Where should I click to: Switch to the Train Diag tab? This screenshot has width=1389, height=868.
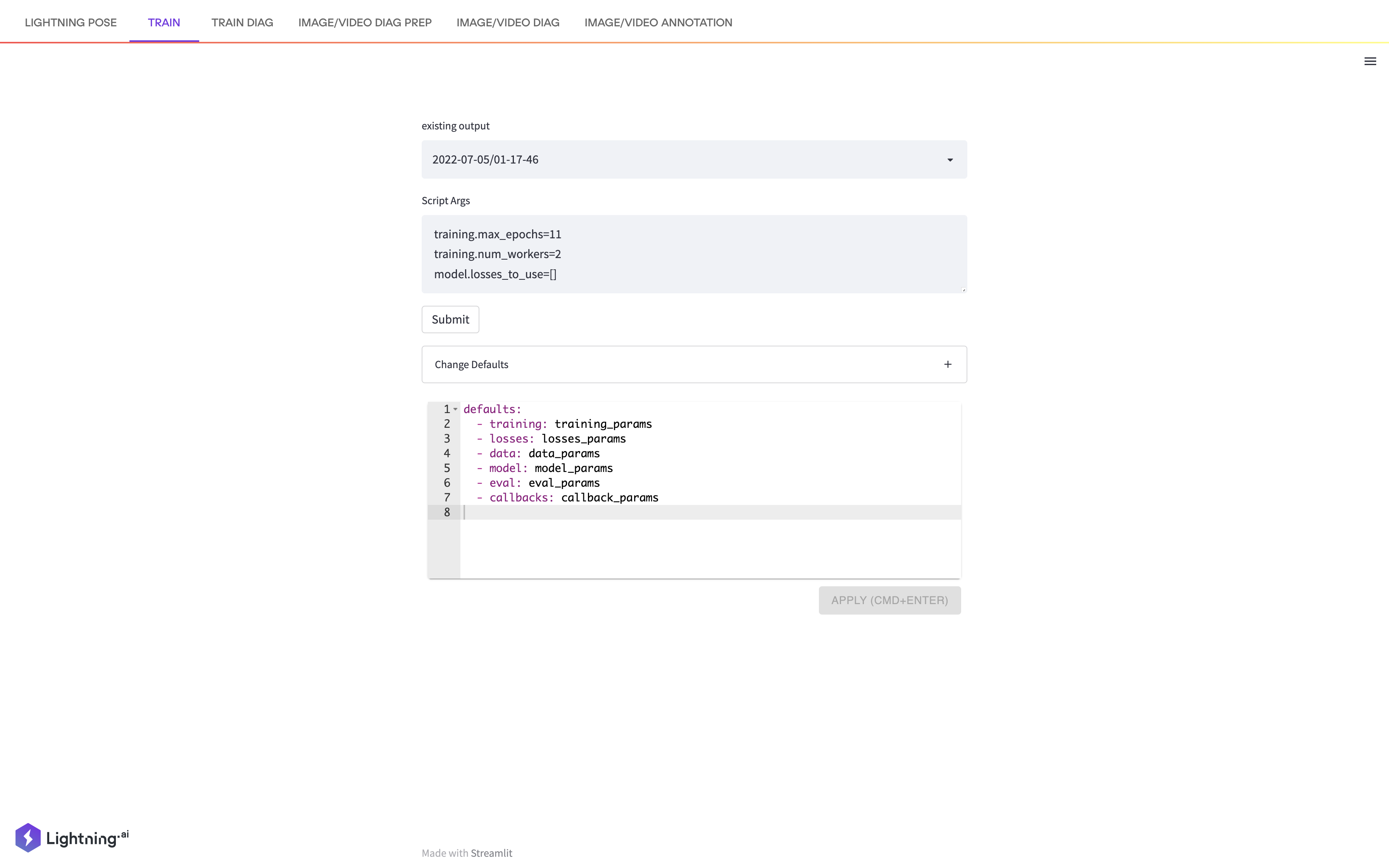click(x=241, y=22)
